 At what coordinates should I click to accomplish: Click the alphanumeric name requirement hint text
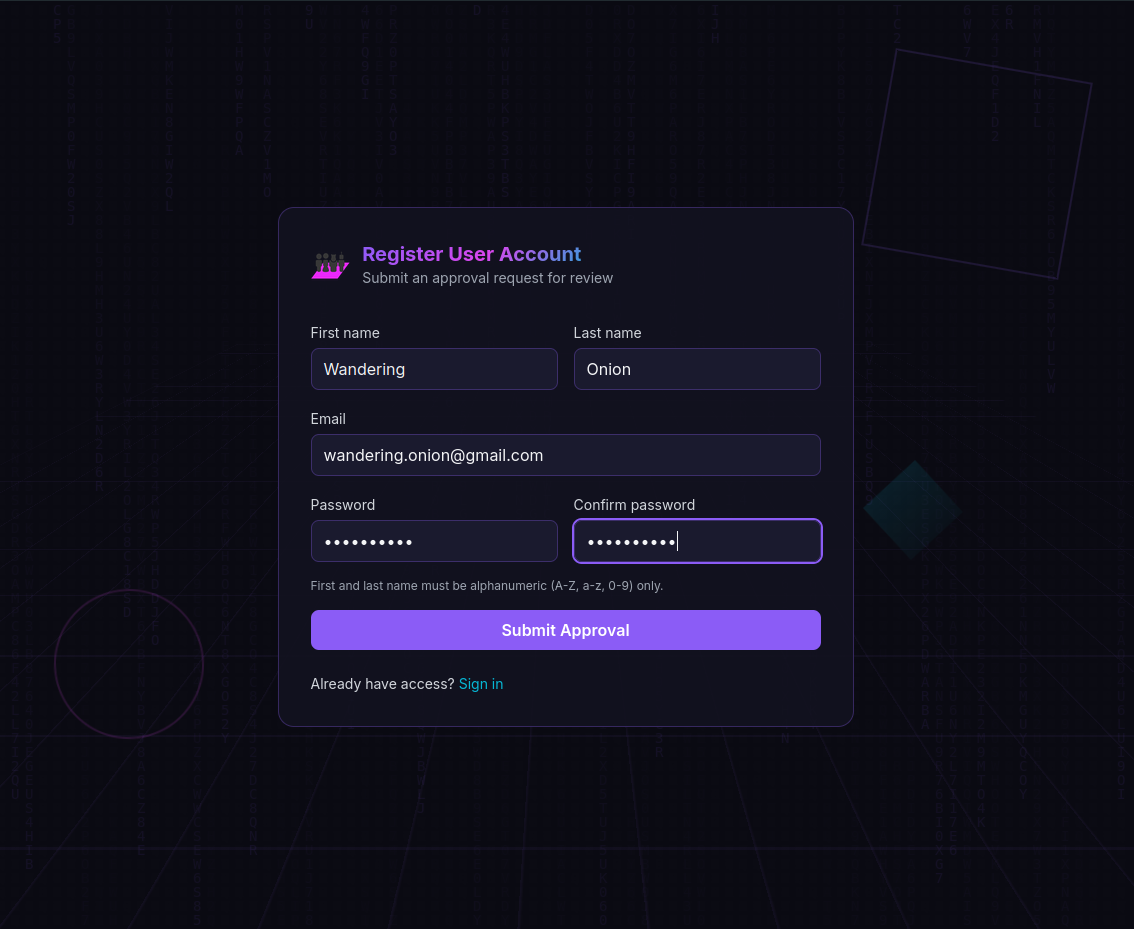tap(487, 586)
